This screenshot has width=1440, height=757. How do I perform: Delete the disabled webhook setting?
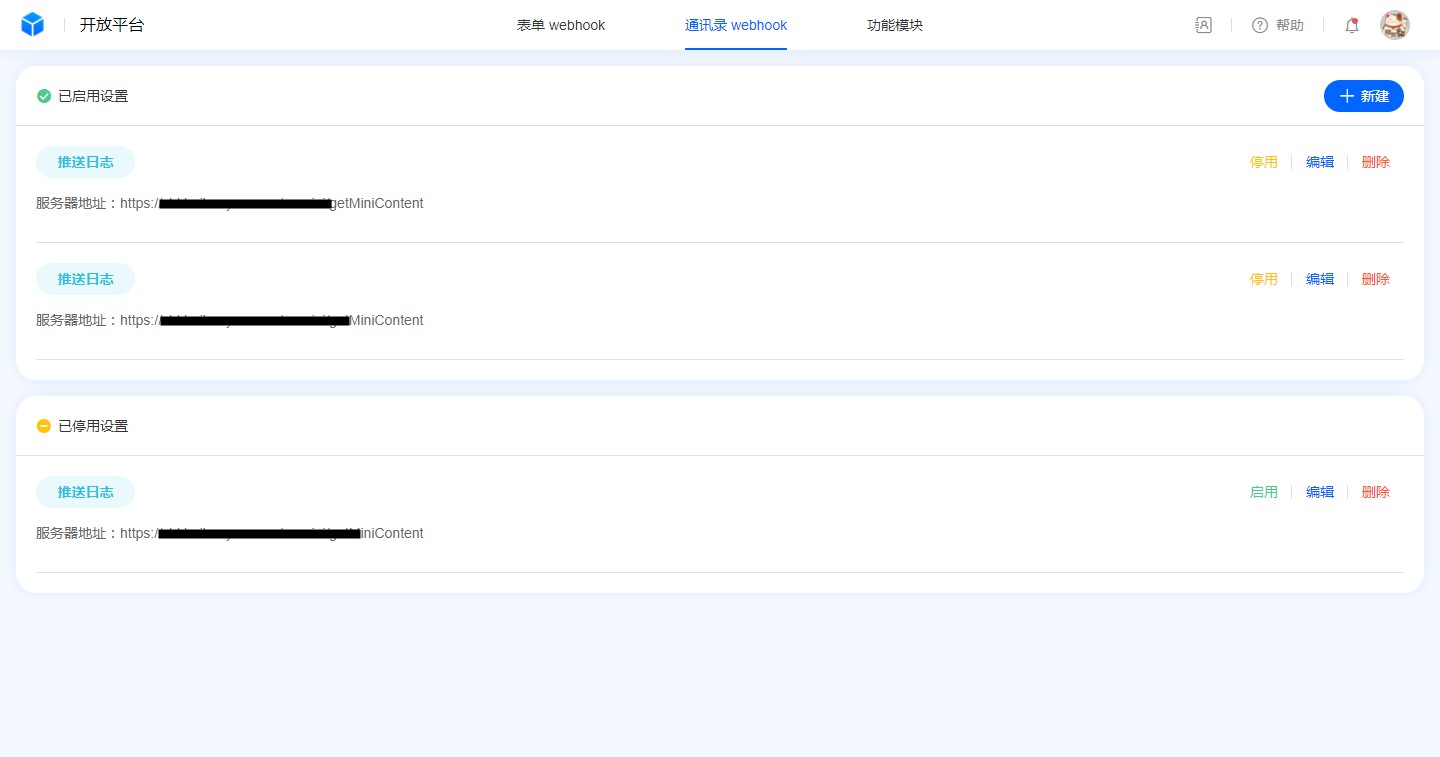pyautogui.click(x=1376, y=492)
